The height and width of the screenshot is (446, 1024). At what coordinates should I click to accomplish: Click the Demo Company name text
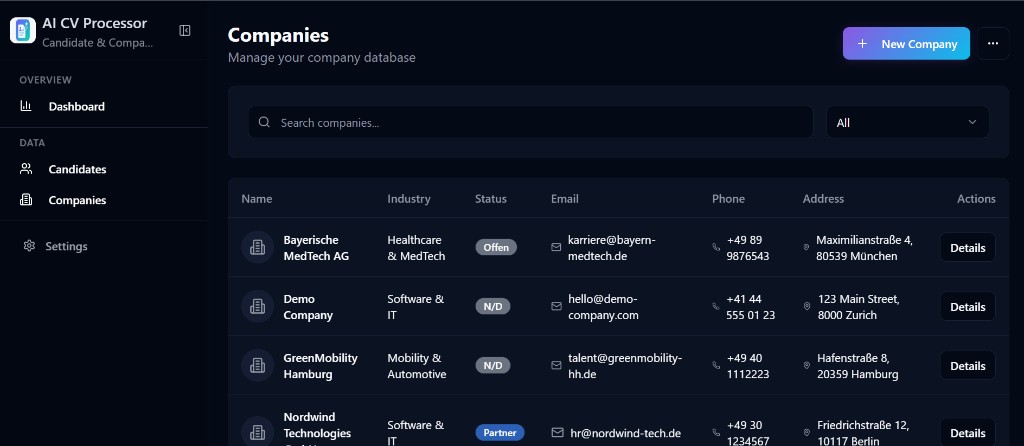pyautogui.click(x=308, y=306)
